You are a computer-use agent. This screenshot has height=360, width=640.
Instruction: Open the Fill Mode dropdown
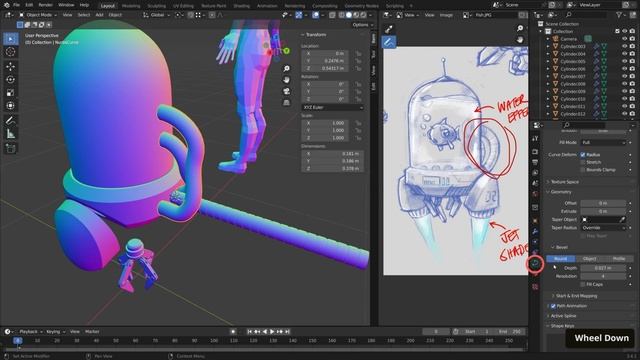[x=603, y=142]
